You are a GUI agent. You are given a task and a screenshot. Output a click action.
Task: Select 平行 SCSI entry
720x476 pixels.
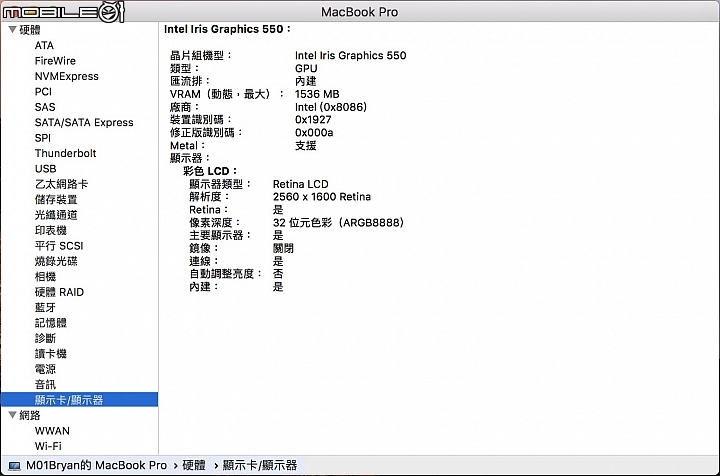click(x=59, y=246)
